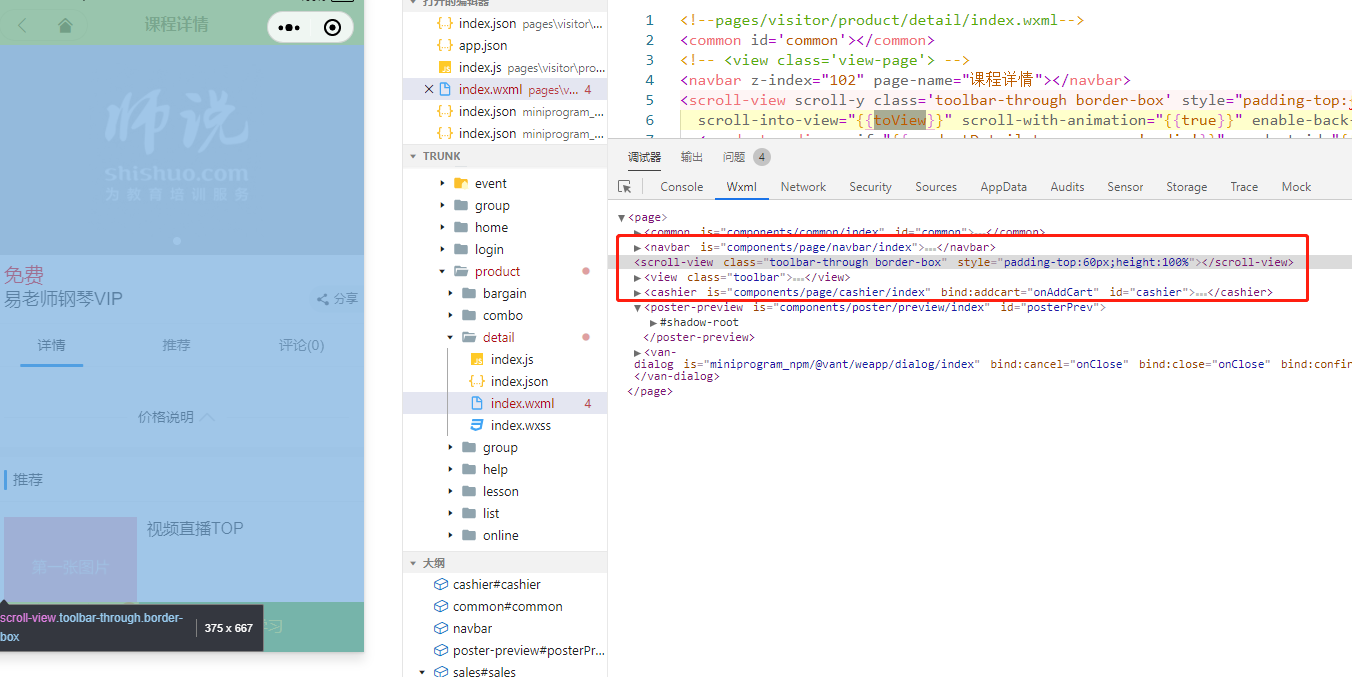This screenshot has width=1352, height=677.
Task: Expand the navbar node in Wxml tree
Action: point(638,247)
